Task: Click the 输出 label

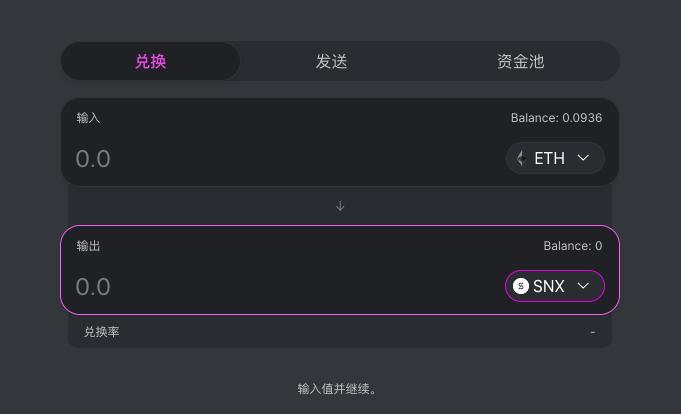Action: (x=88, y=246)
